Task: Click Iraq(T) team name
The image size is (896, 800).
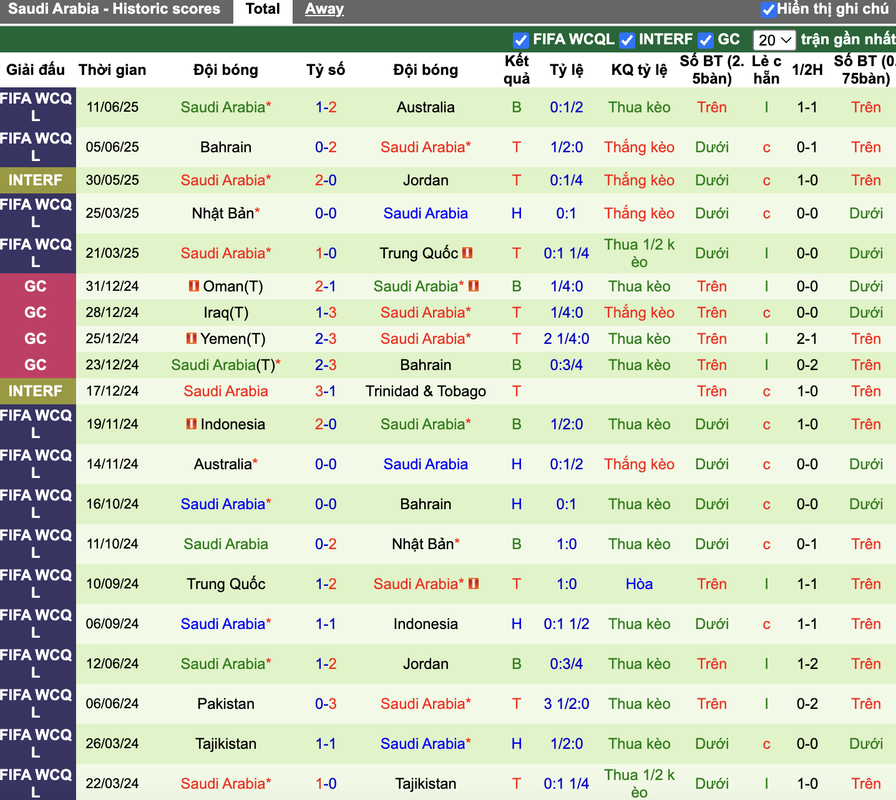Action: [x=226, y=312]
